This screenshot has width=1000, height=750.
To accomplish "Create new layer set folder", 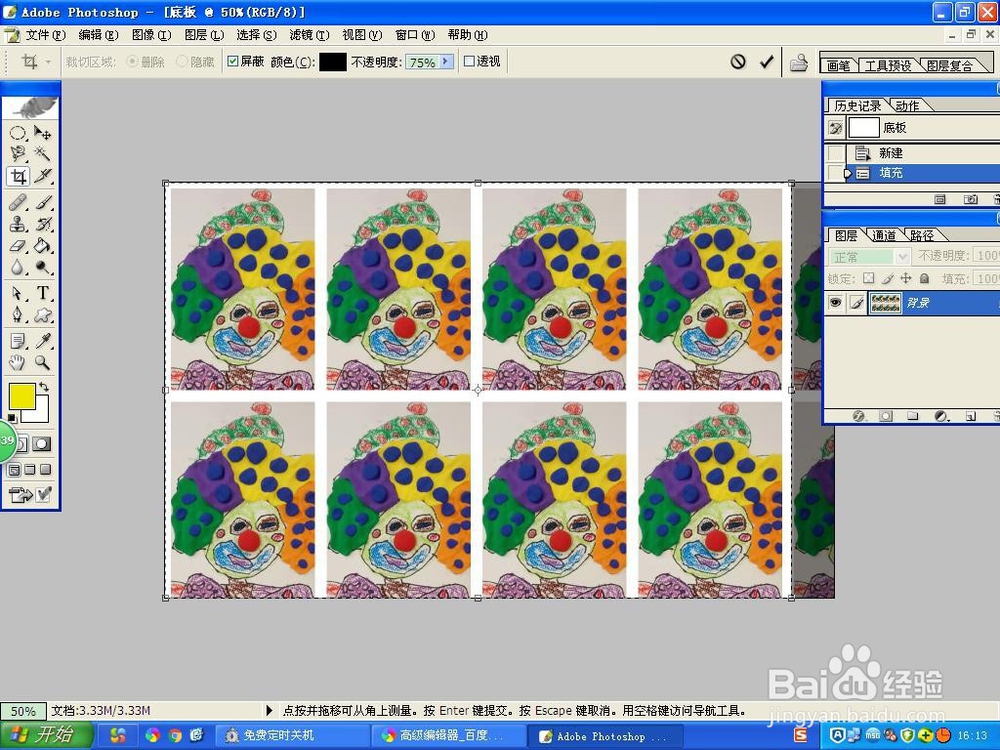I will [913, 416].
